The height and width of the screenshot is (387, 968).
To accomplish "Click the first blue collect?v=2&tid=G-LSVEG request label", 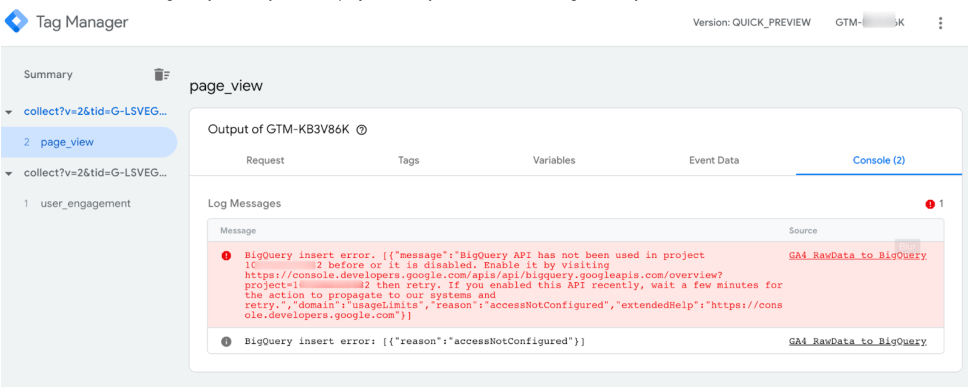I will point(95,112).
